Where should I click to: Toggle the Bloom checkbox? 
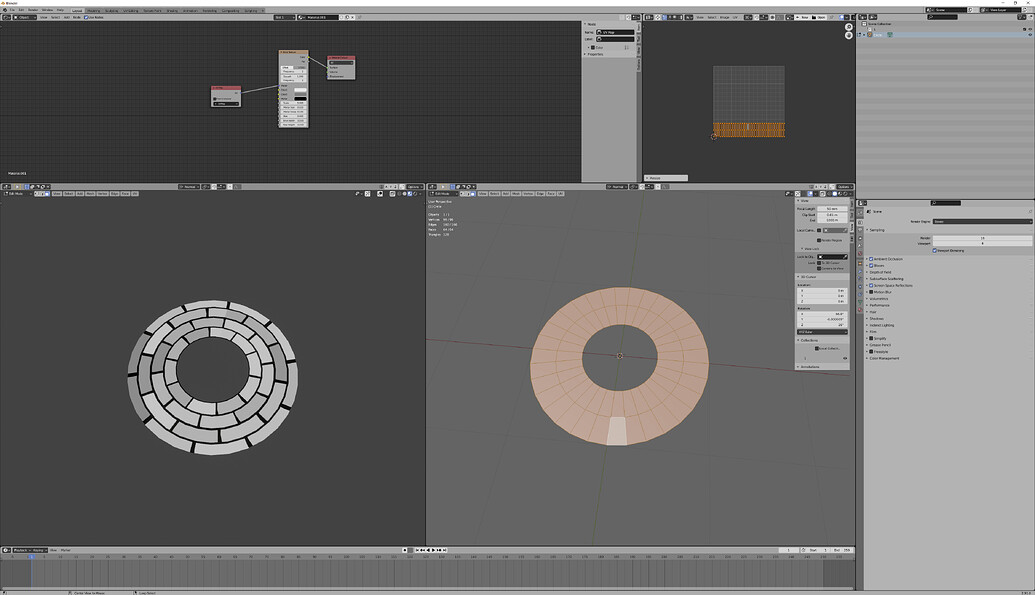[871, 265]
